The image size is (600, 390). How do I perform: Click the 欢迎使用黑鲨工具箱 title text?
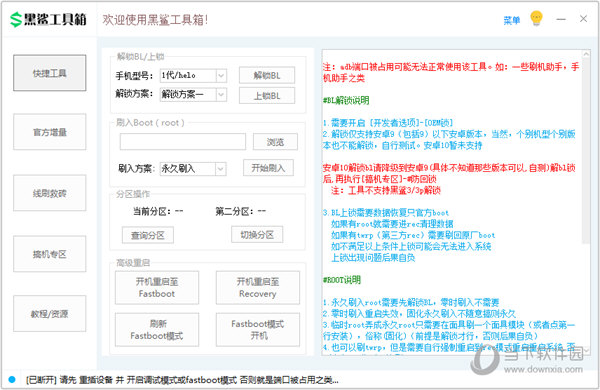point(155,20)
